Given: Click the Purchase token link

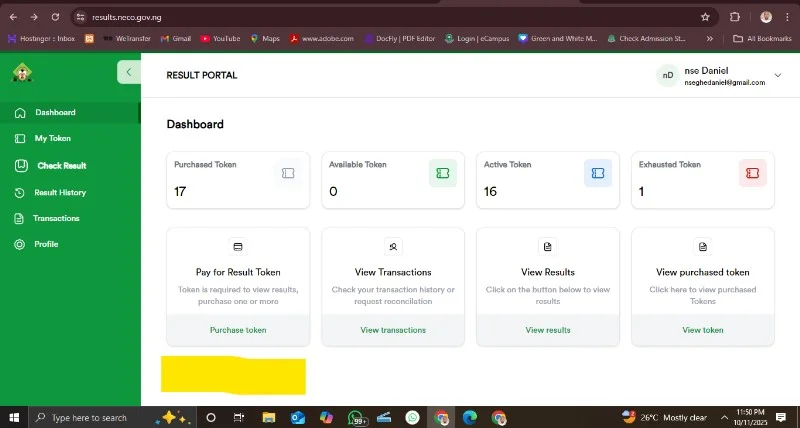Looking at the screenshot, I should pyautogui.click(x=238, y=330).
